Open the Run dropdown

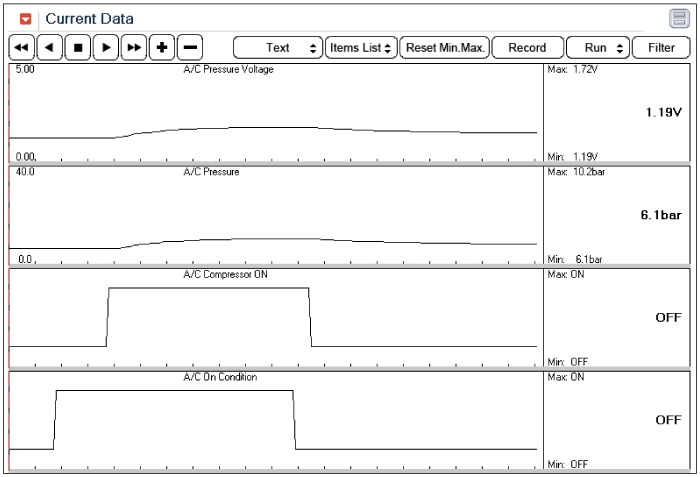[598, 48]
